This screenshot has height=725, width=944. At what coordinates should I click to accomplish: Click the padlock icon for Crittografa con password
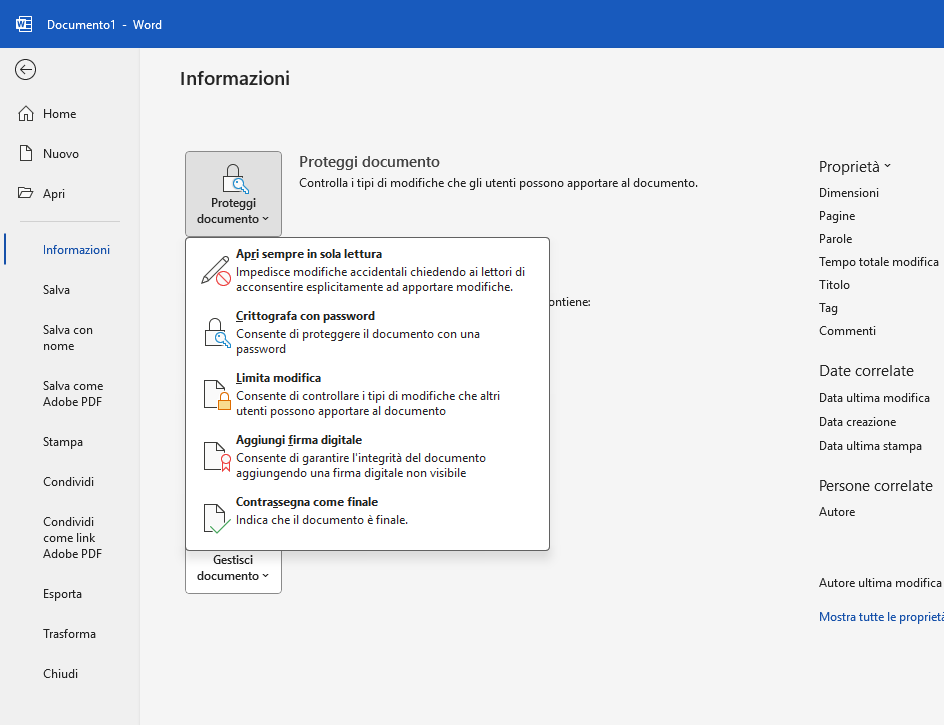(215, 333)
